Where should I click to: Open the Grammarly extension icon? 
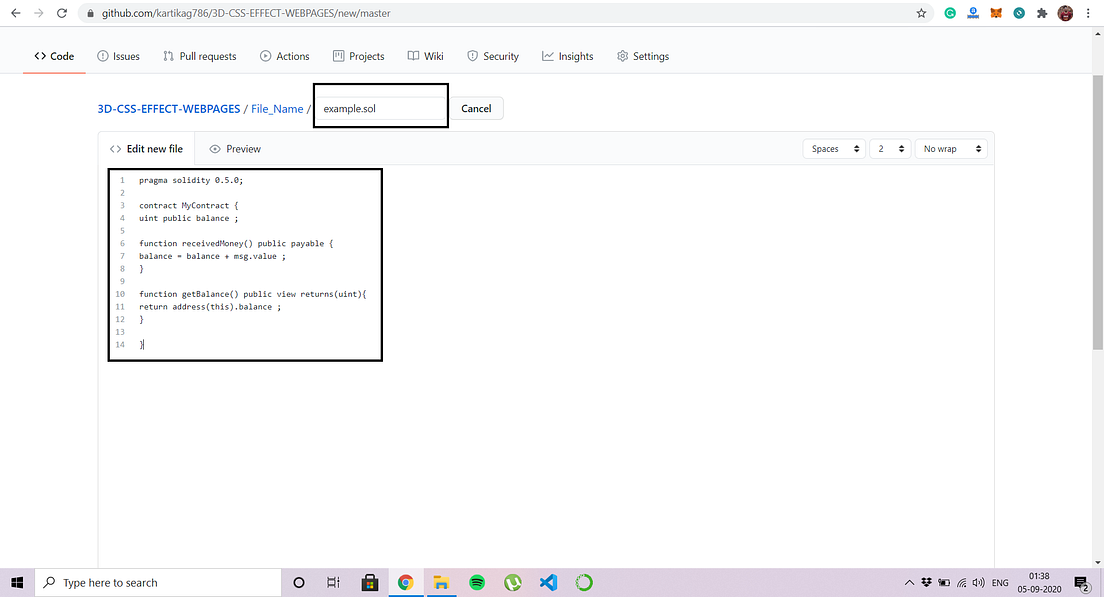pos(949,13)
